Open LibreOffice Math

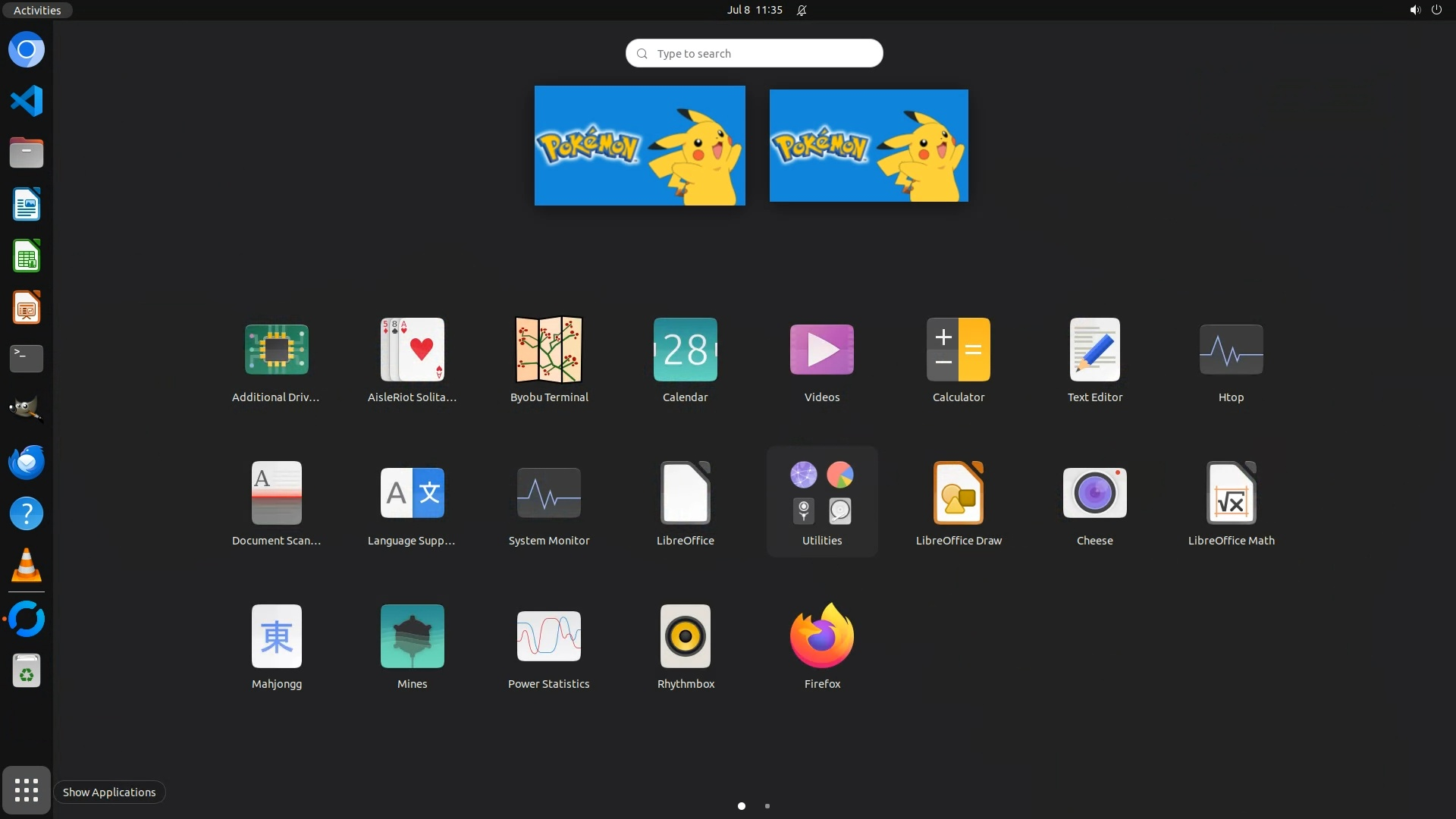click(x=1231, y=493)
